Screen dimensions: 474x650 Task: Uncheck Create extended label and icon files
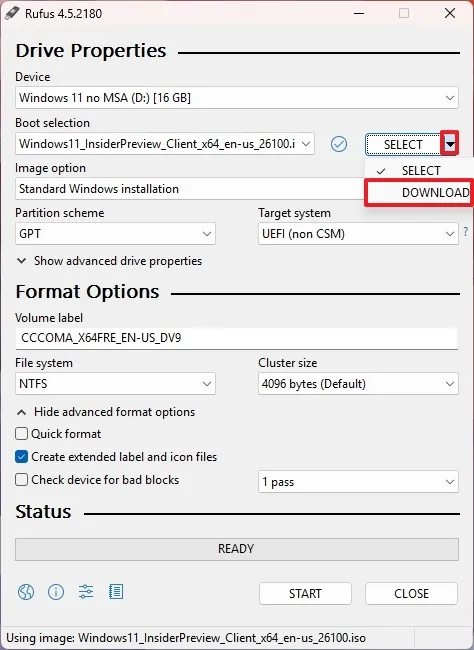pyautogui.click(x=22, y=457)
